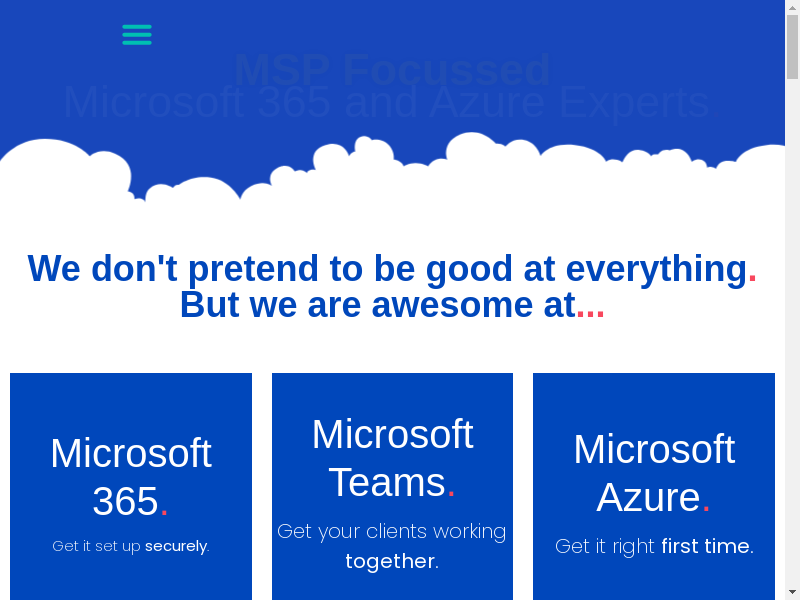The width and height of the screenshot is (800, 600).
Task: Open the Microsoft Teams card title
Action: click(392, 458)
